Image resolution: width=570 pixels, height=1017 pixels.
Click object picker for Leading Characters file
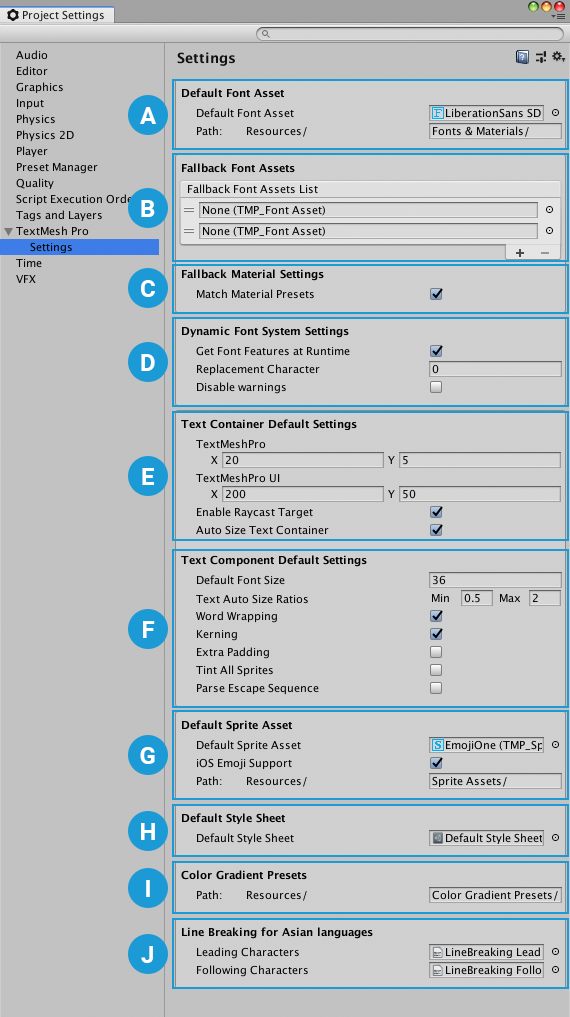[555, 952]
